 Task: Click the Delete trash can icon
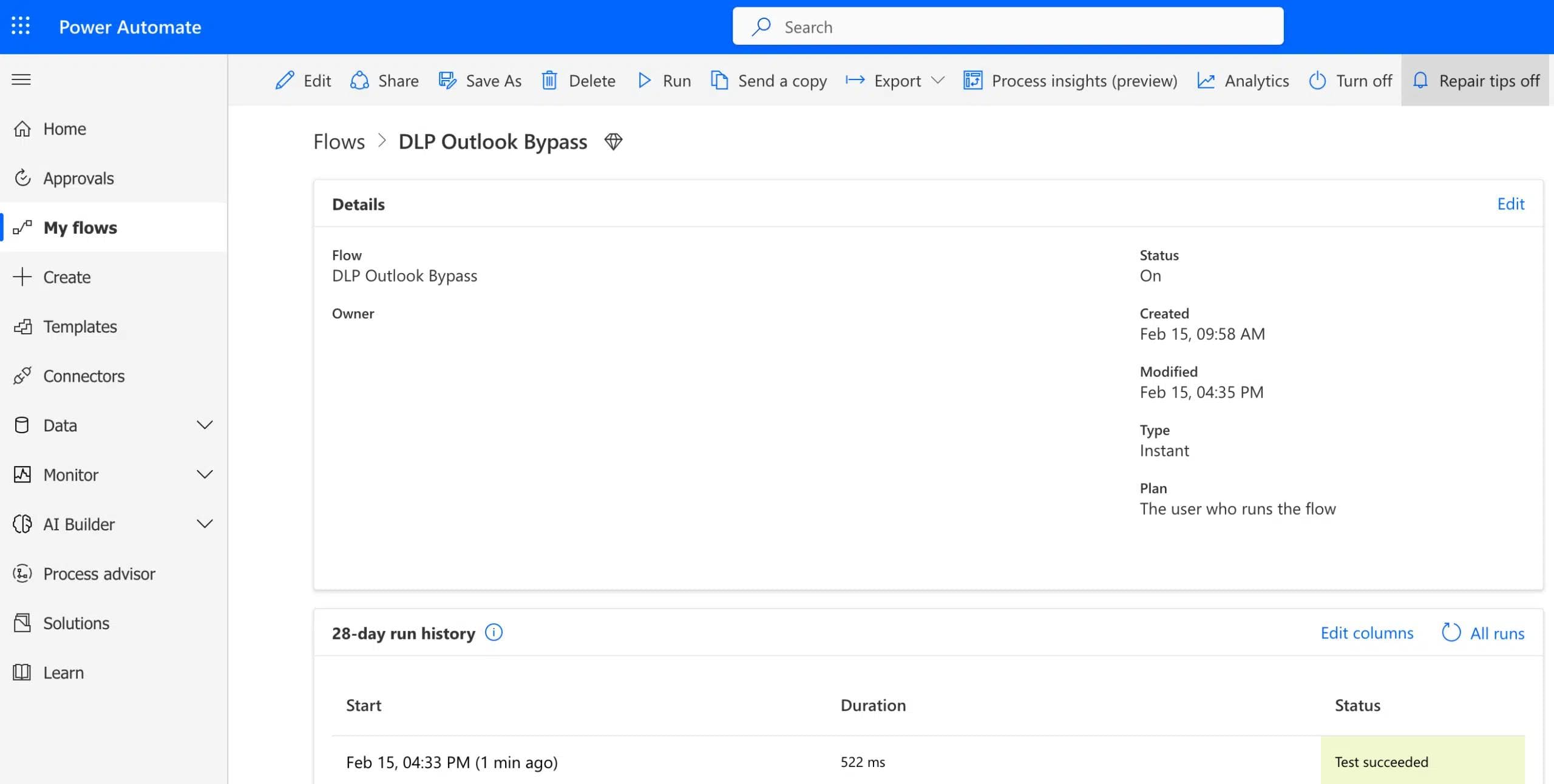549,81
